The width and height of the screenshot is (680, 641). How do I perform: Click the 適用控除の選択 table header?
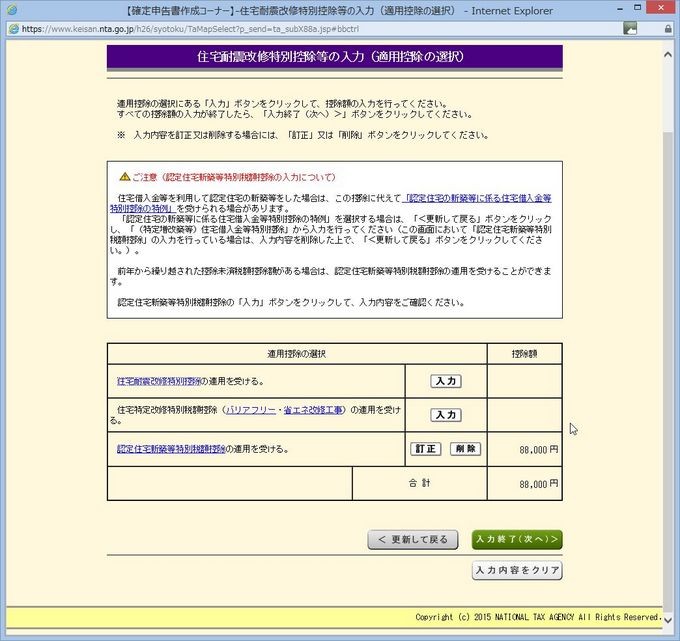(297, 354)
